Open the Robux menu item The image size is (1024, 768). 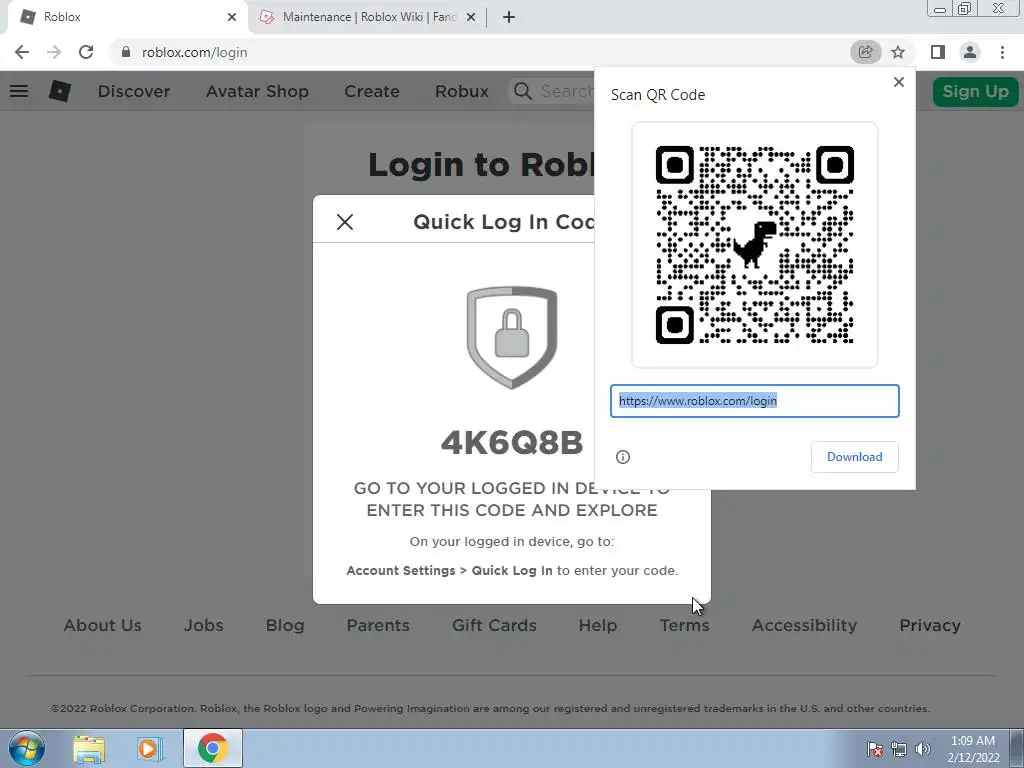[x=462, y=91]
